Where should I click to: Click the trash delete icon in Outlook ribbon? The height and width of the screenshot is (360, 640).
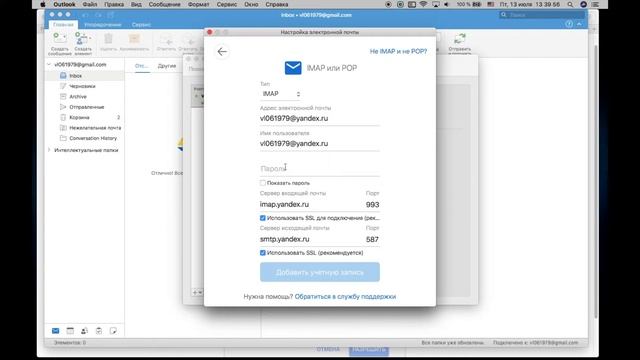click(x=108, y=40)
